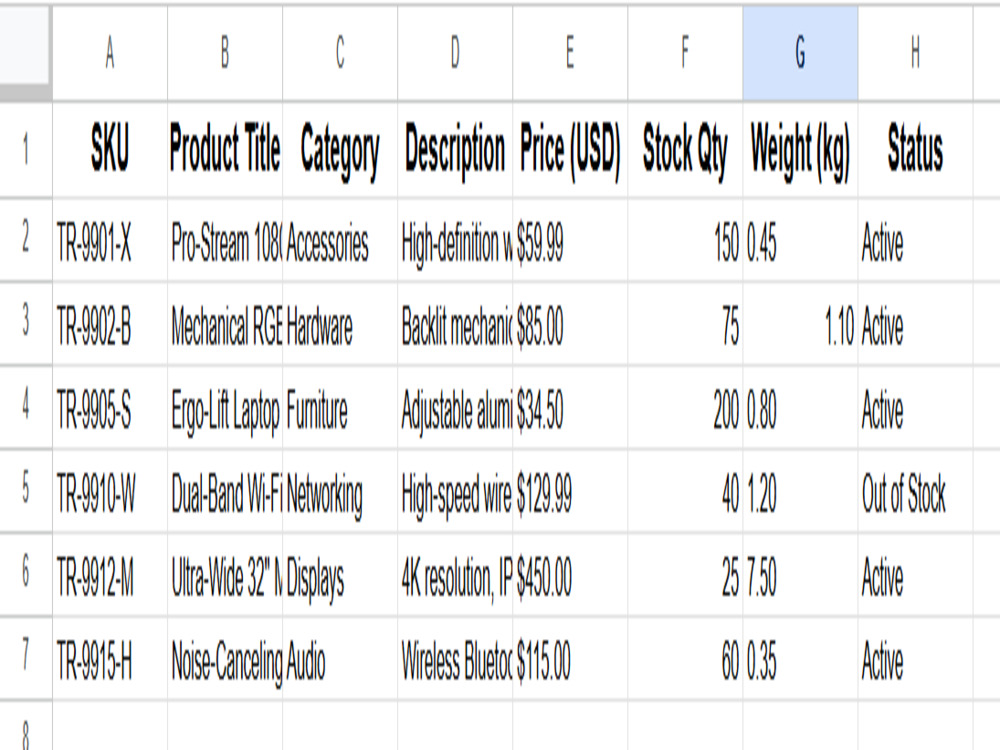Click the High-definition description cell
Screen dimensions: 1000x750
[x=455, y=240]
